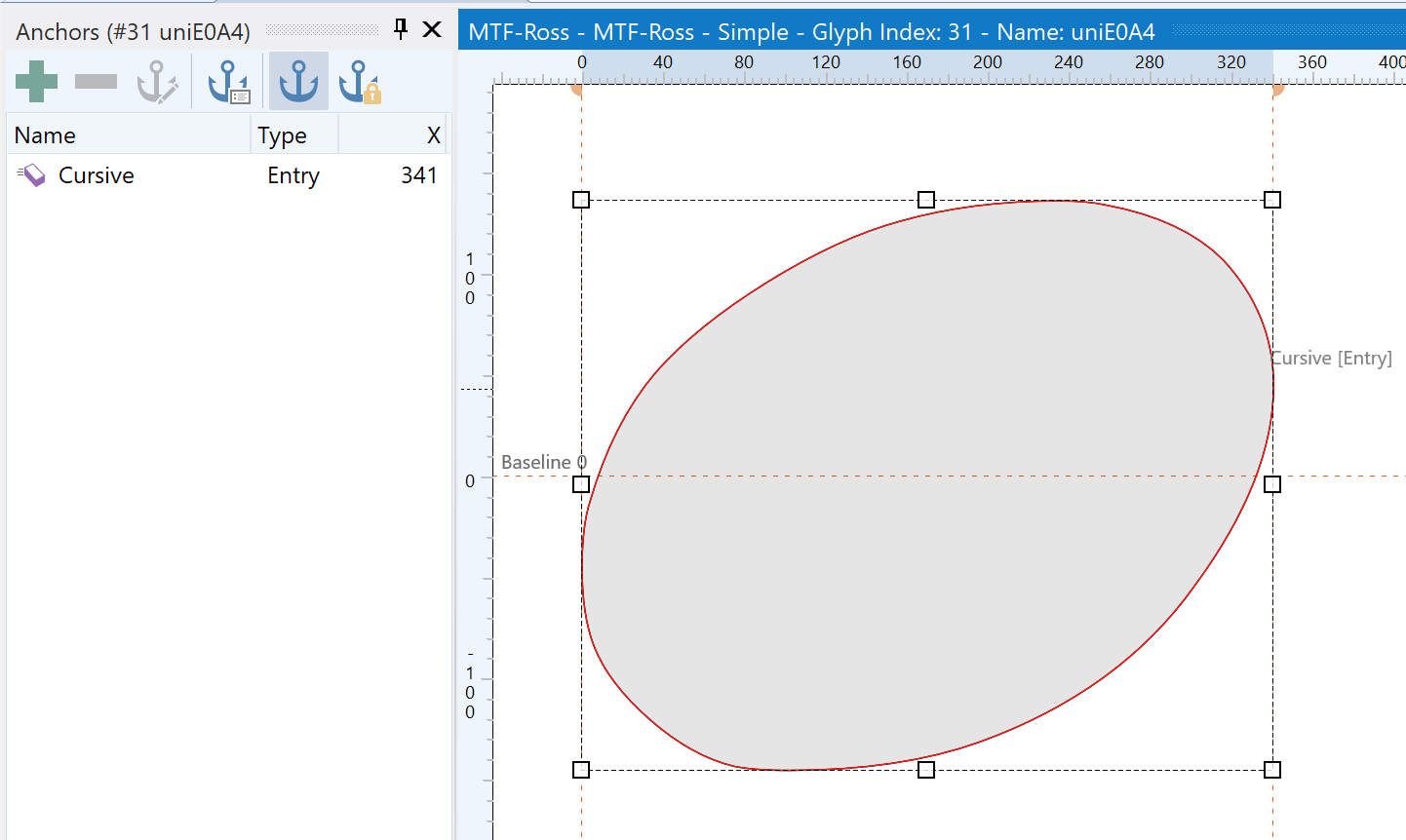Click the Cursive [Entry] anchor label in canvas
The image size is (1406, 840).
[1332, 359]
